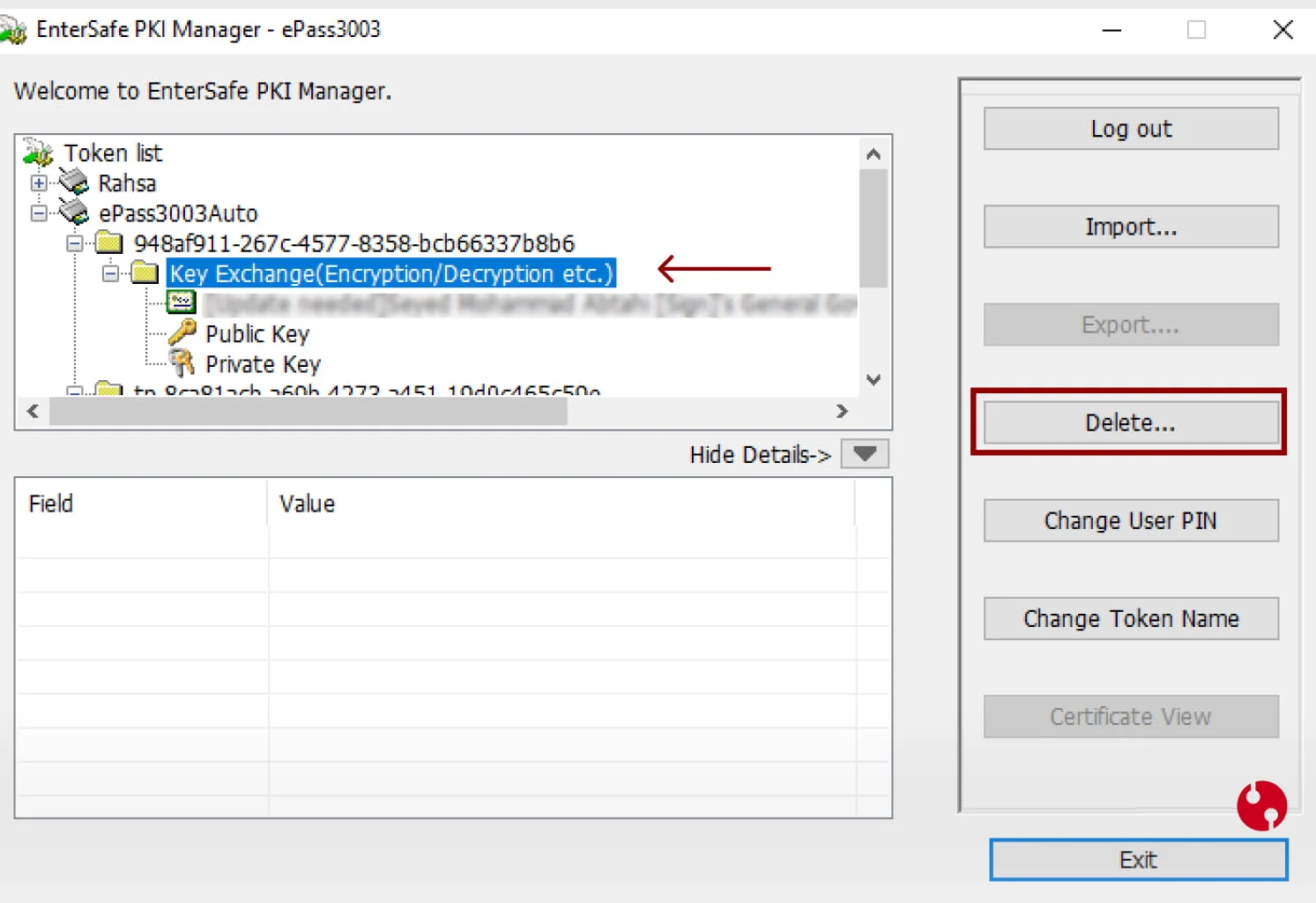This screenshot has width=1316, height=903.
Task: Click the tree scroll up arrow
Action: [874, 154]
